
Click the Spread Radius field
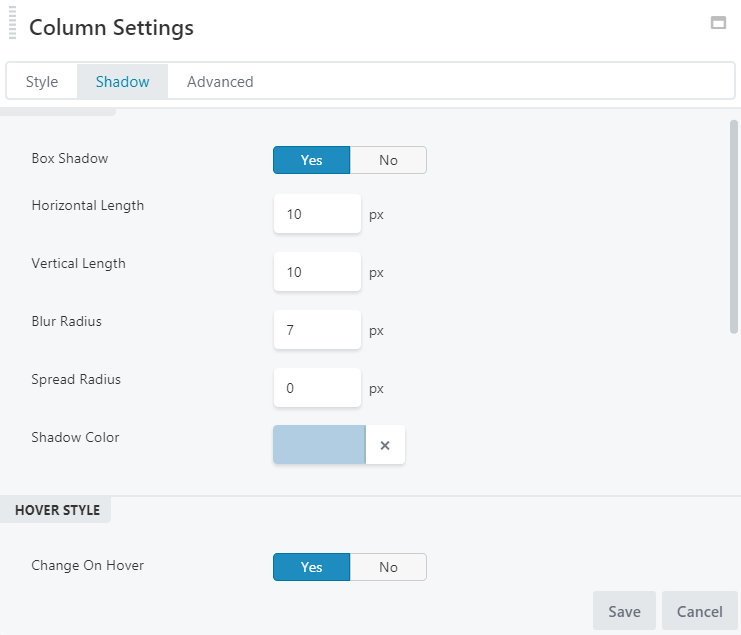[x=317, y=388]
